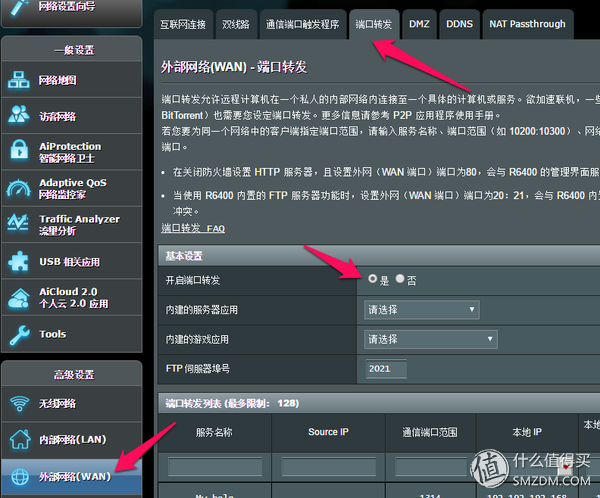Open AiProtection 智能网络卫士 menu item
The width and height of the screenshot is (600, 498).
click(x=72, y=152)
